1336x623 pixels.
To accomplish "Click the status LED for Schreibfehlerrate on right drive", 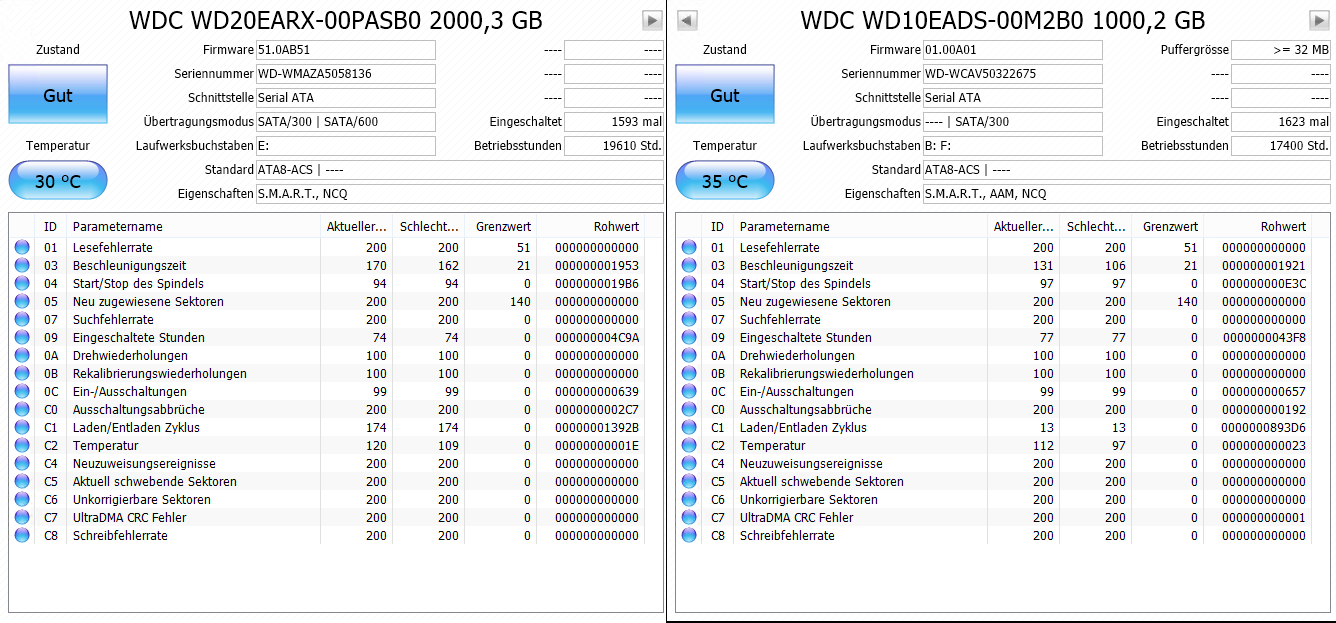I will [687, 535].
